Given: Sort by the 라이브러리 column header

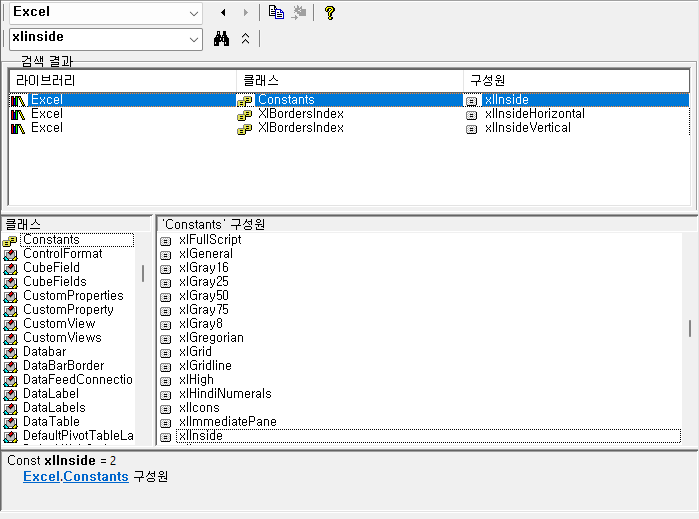Looking at the screenshot, I should coord(123,81).
